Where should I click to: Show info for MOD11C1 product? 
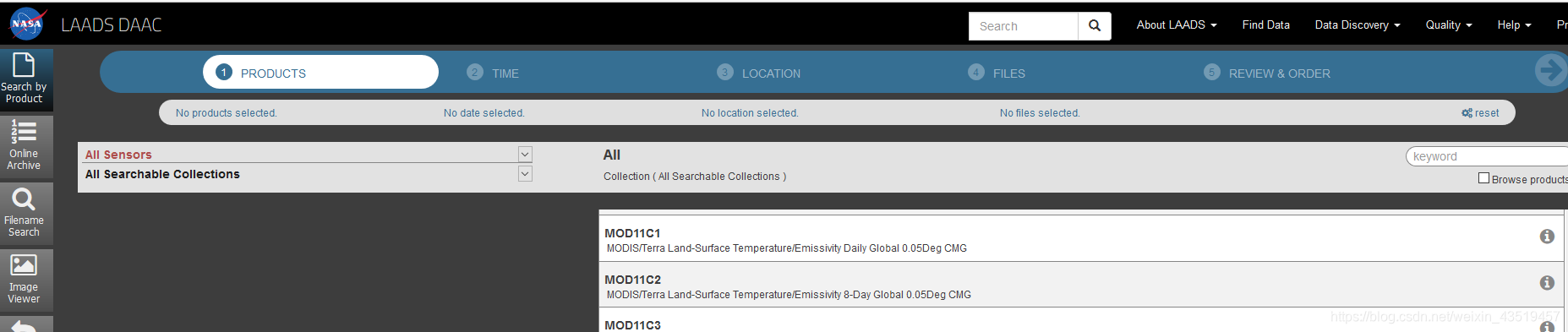point(1547,237)
